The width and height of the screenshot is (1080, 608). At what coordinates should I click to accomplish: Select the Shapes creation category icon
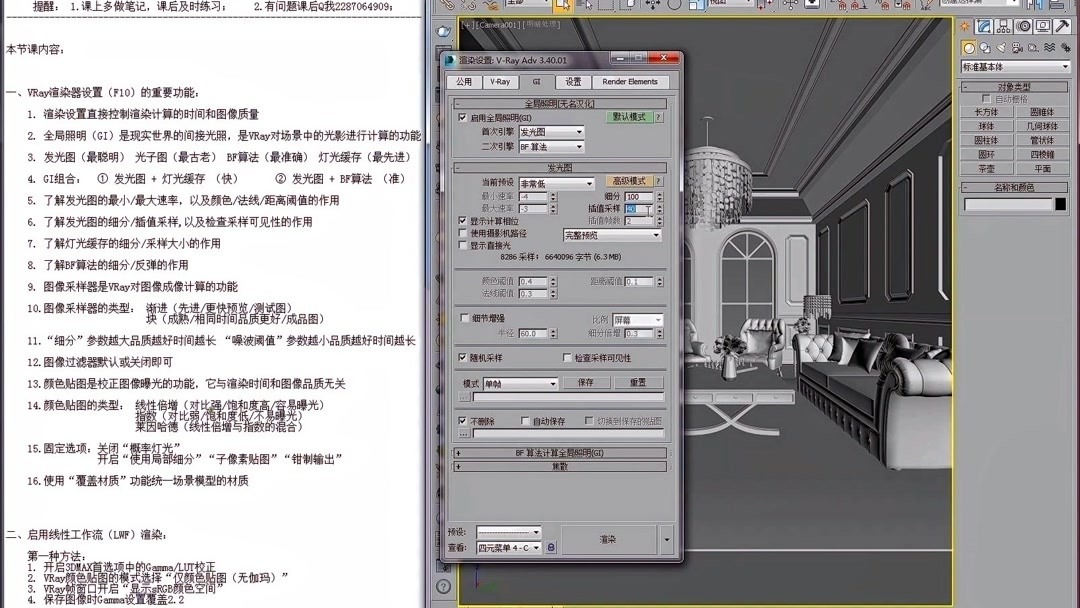point(985,48)
